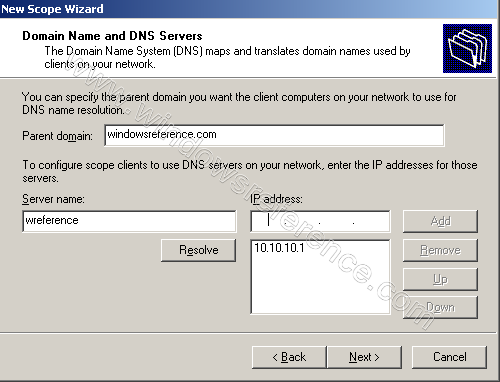Click the New Scope Wizard title bar
Screen dimensions: 500x382
250,9
